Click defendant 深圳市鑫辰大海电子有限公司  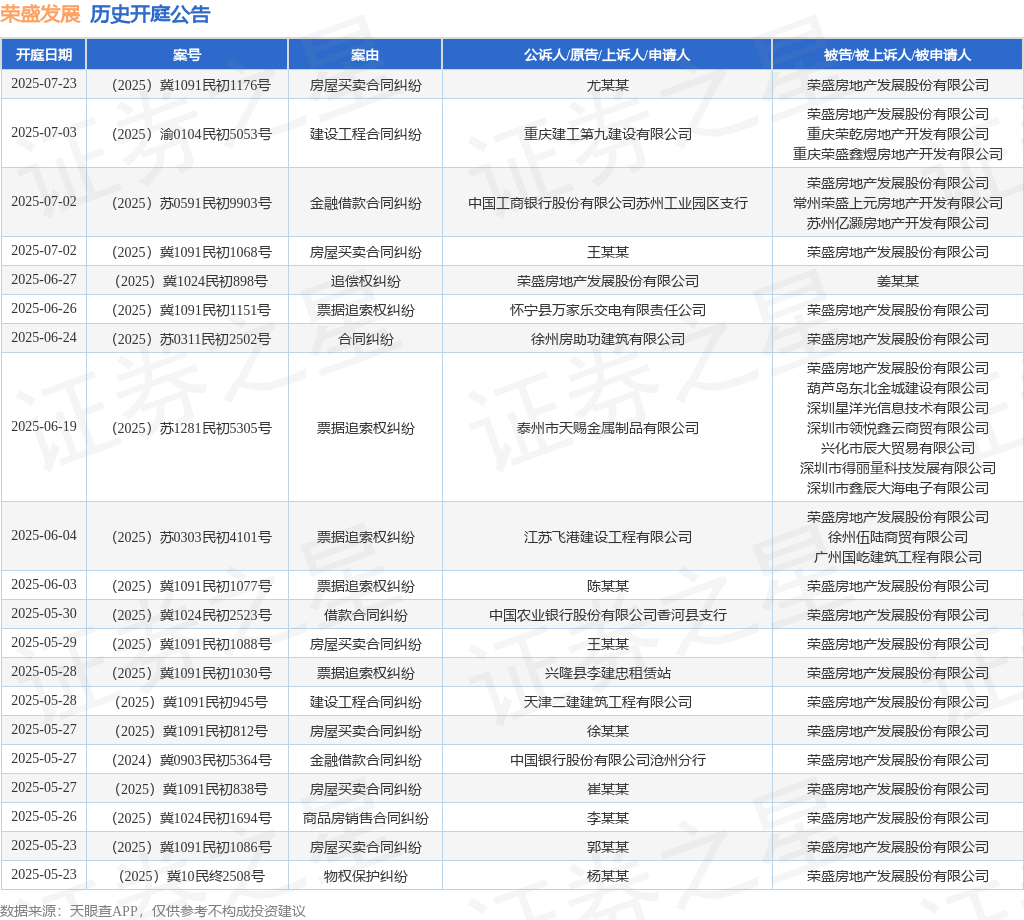coord(897,488)
